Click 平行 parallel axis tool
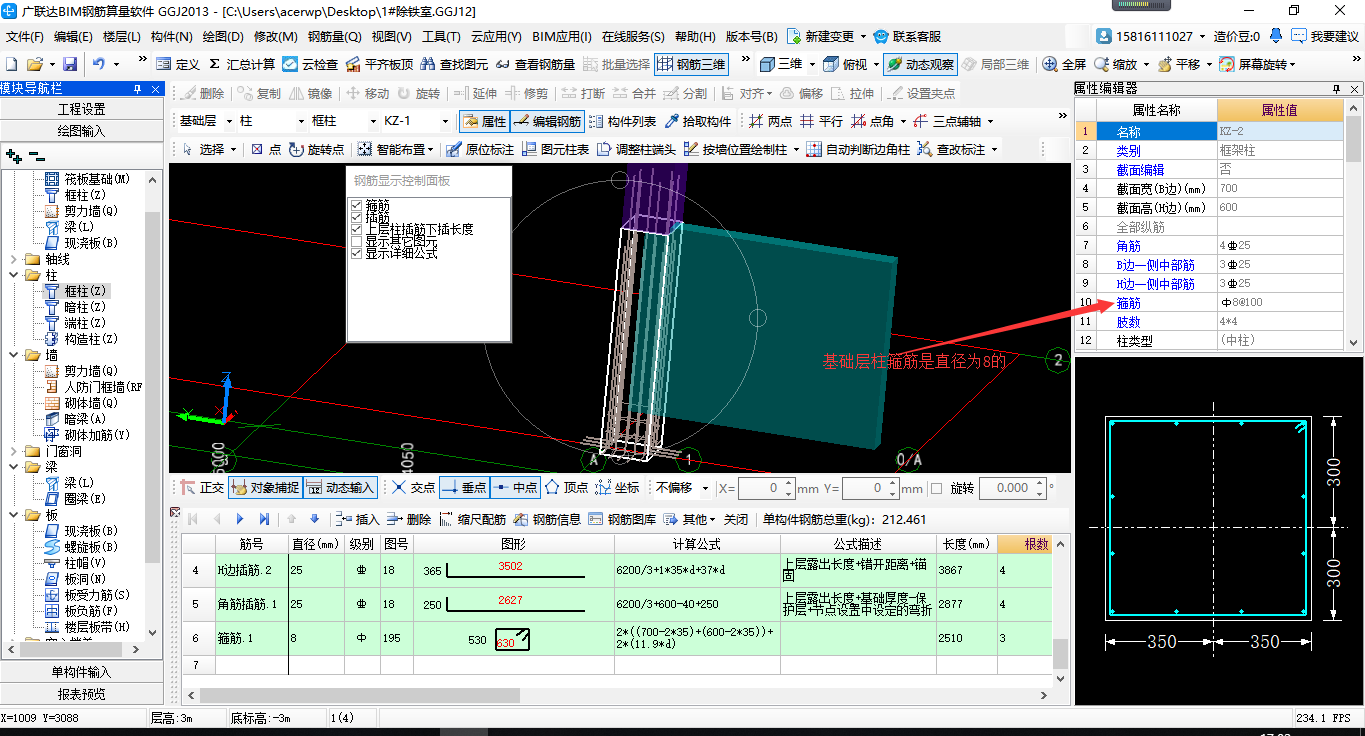 [x=821, y=121]
